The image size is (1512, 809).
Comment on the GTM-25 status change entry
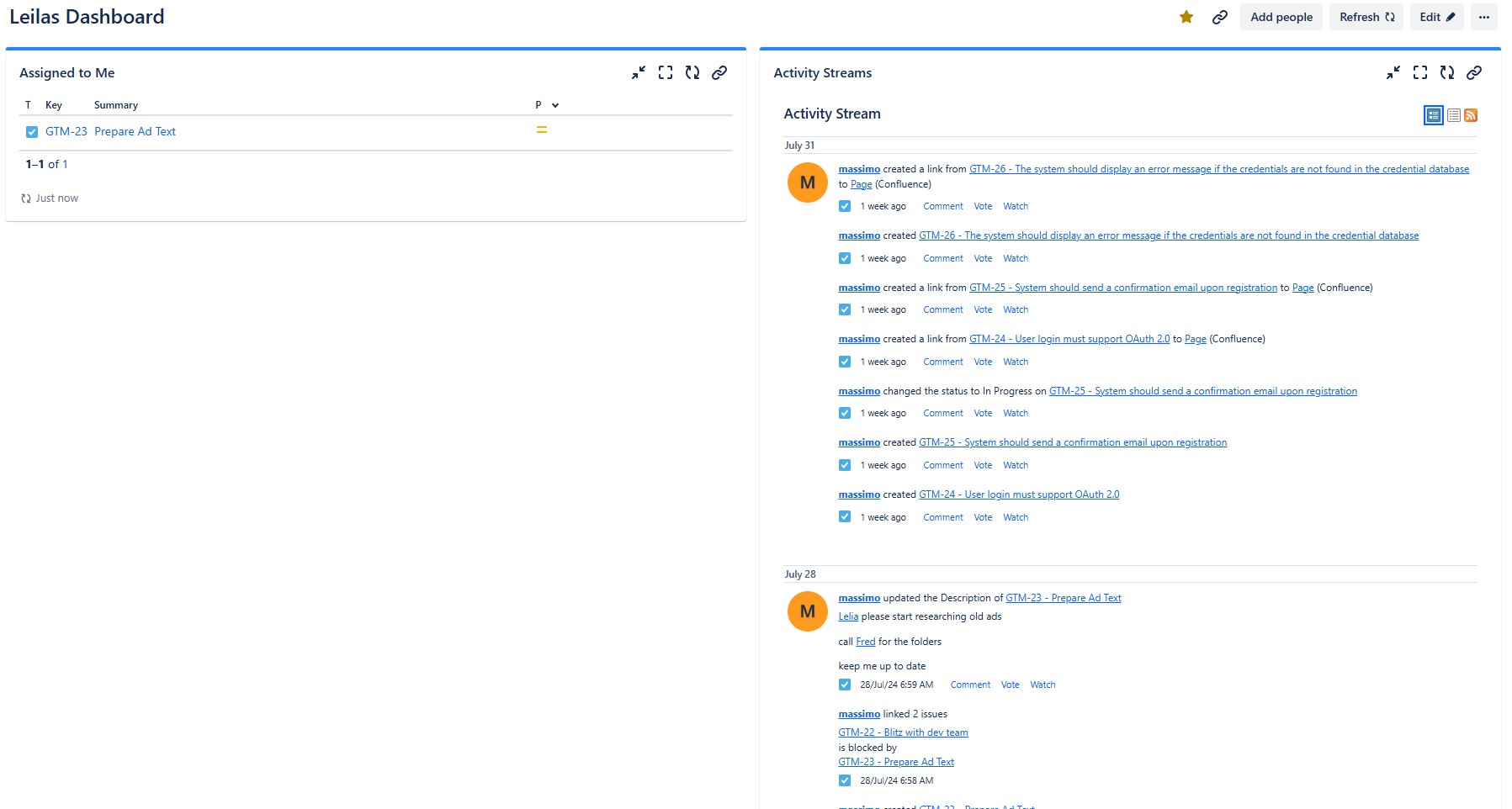point(942,413)
